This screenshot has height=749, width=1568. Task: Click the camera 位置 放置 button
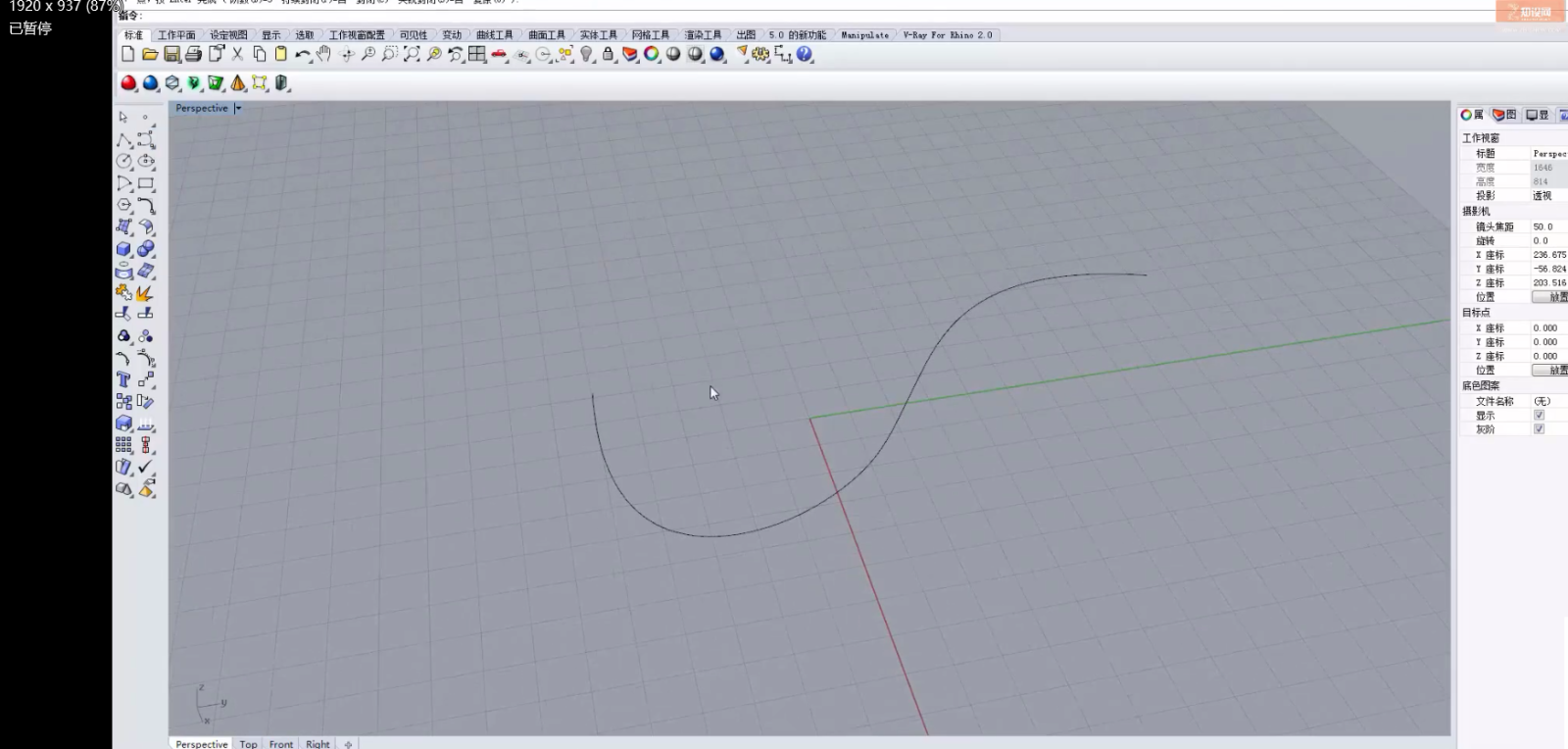coord(1551,297)
